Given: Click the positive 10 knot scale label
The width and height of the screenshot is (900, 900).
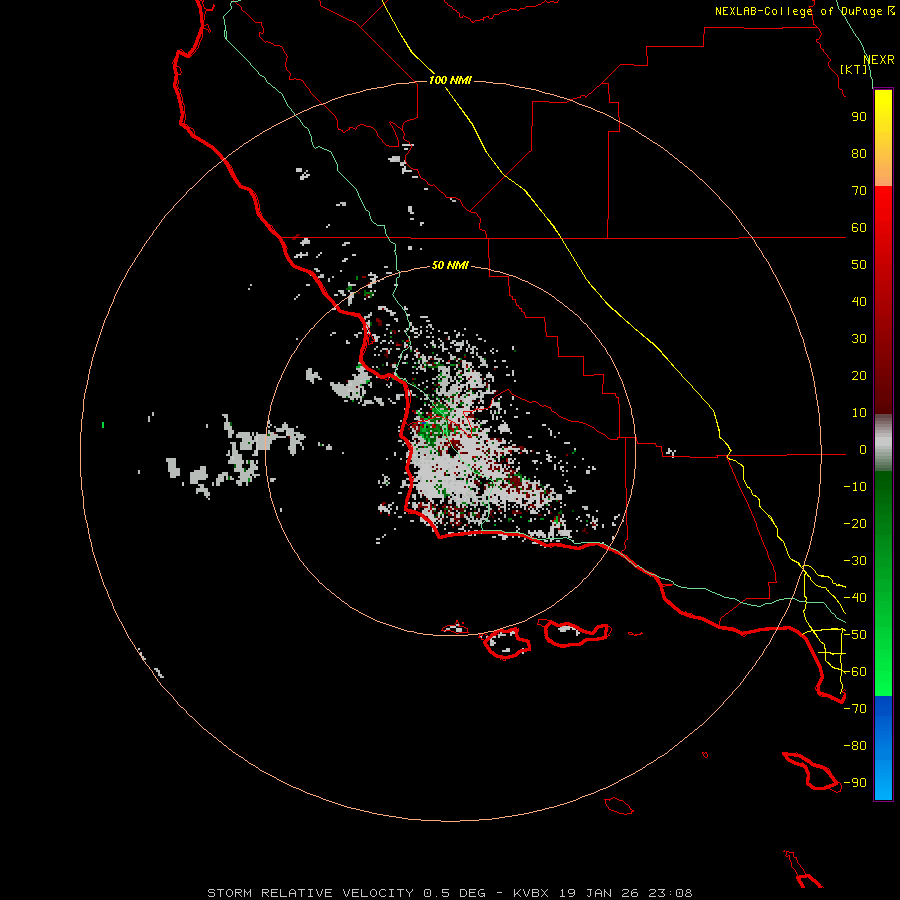Looking at the screenshot, I should click(859, 413).
